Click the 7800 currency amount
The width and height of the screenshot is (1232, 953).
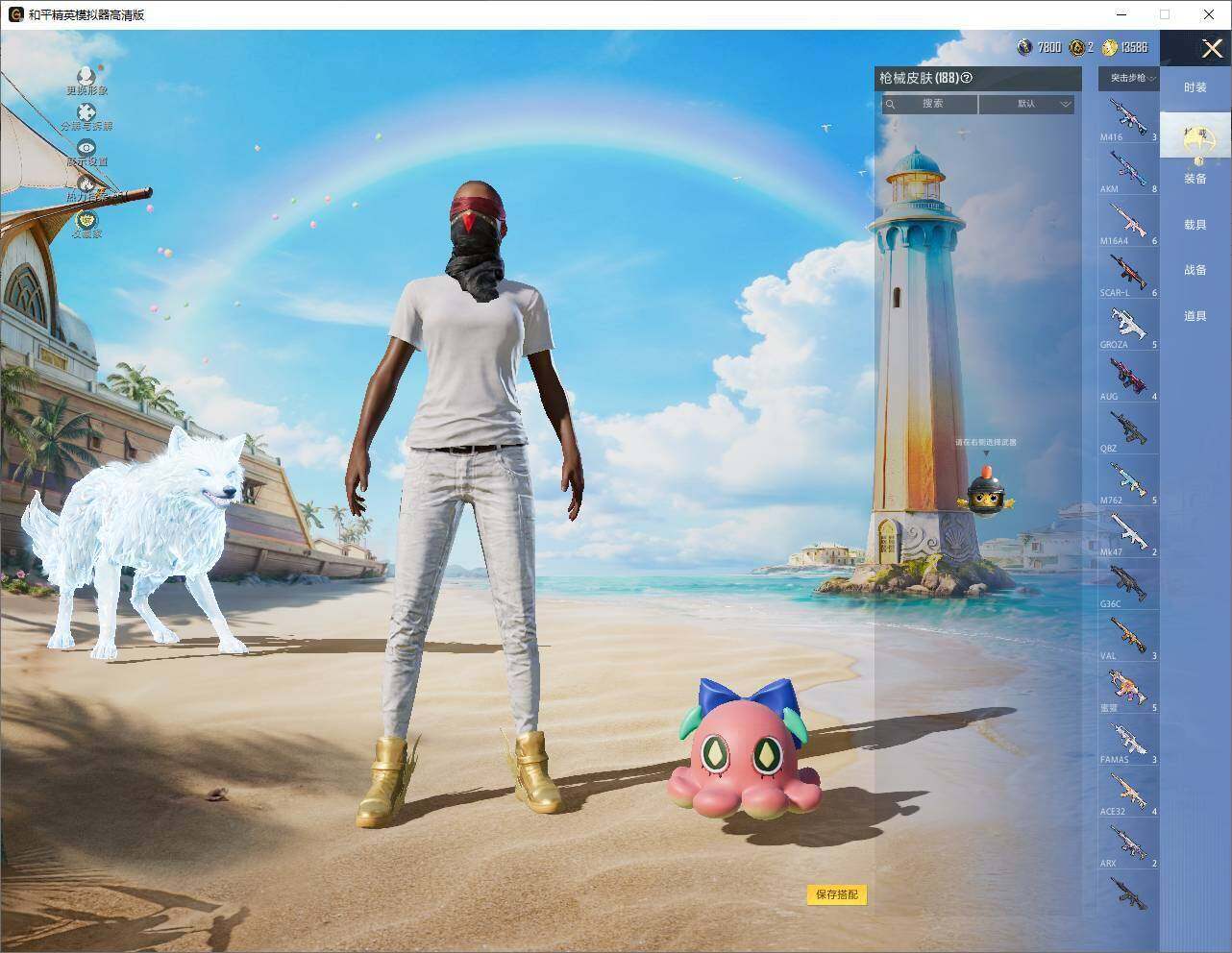[x=1048, y=47]
